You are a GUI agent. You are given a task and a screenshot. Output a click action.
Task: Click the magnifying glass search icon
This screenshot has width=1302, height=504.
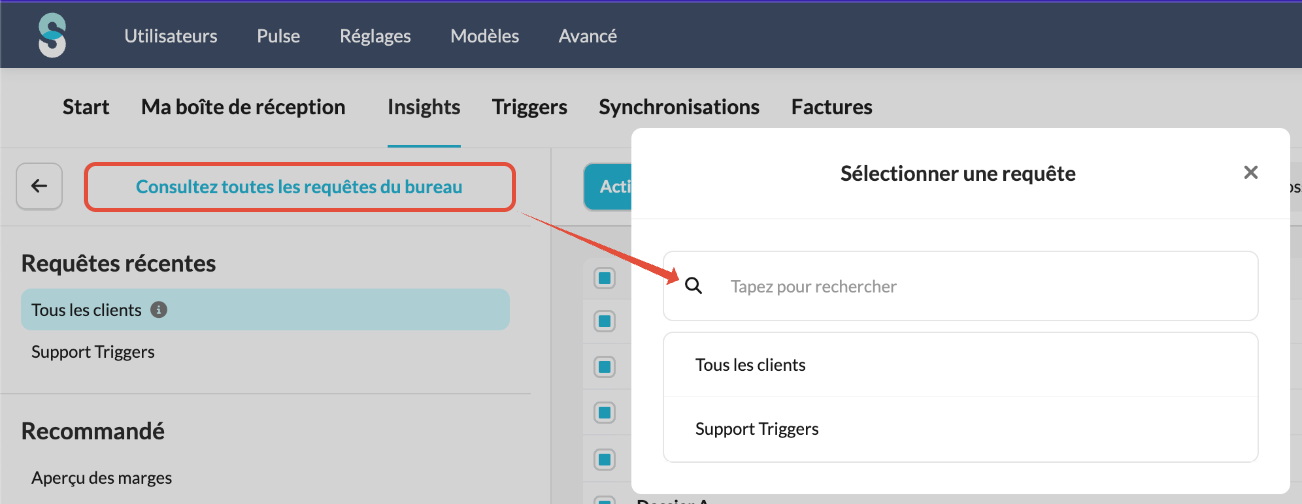[x=693, y=286]
